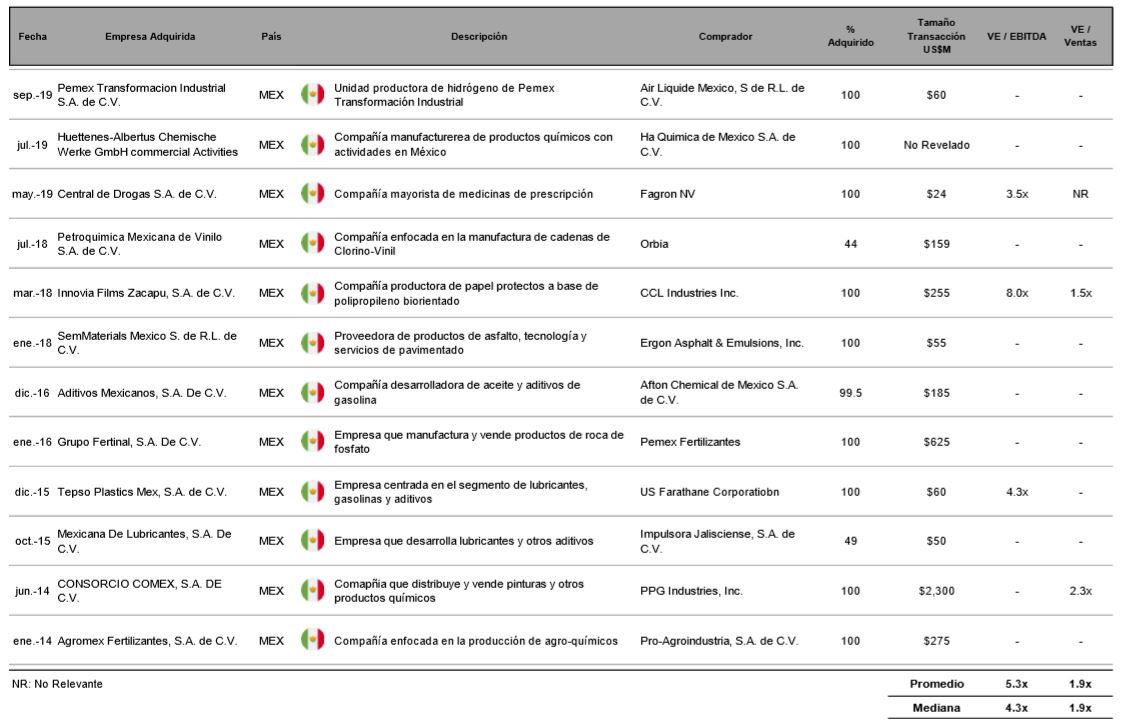
Task: Select buyer 'Ergon Asphalt & Emulsions, Inc.'
Action: (722, 343)
